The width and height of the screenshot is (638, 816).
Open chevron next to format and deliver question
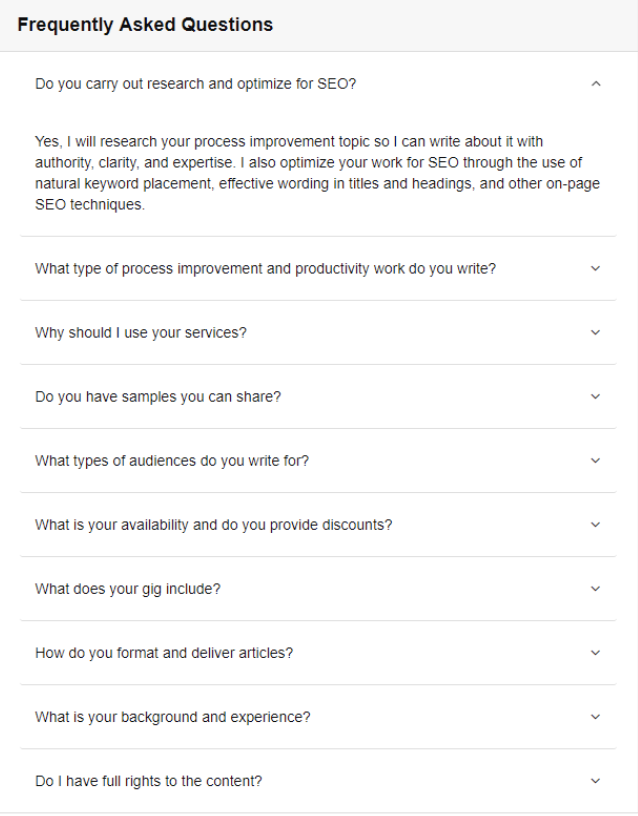(x=596, y=652)
